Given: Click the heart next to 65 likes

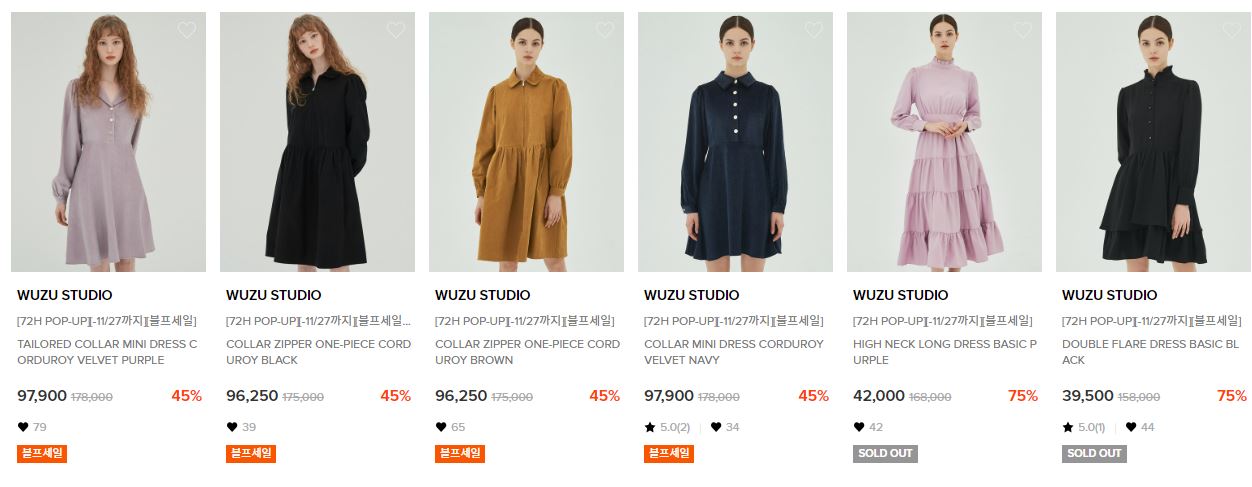Looking at the screenshot, I should point(441,427).
